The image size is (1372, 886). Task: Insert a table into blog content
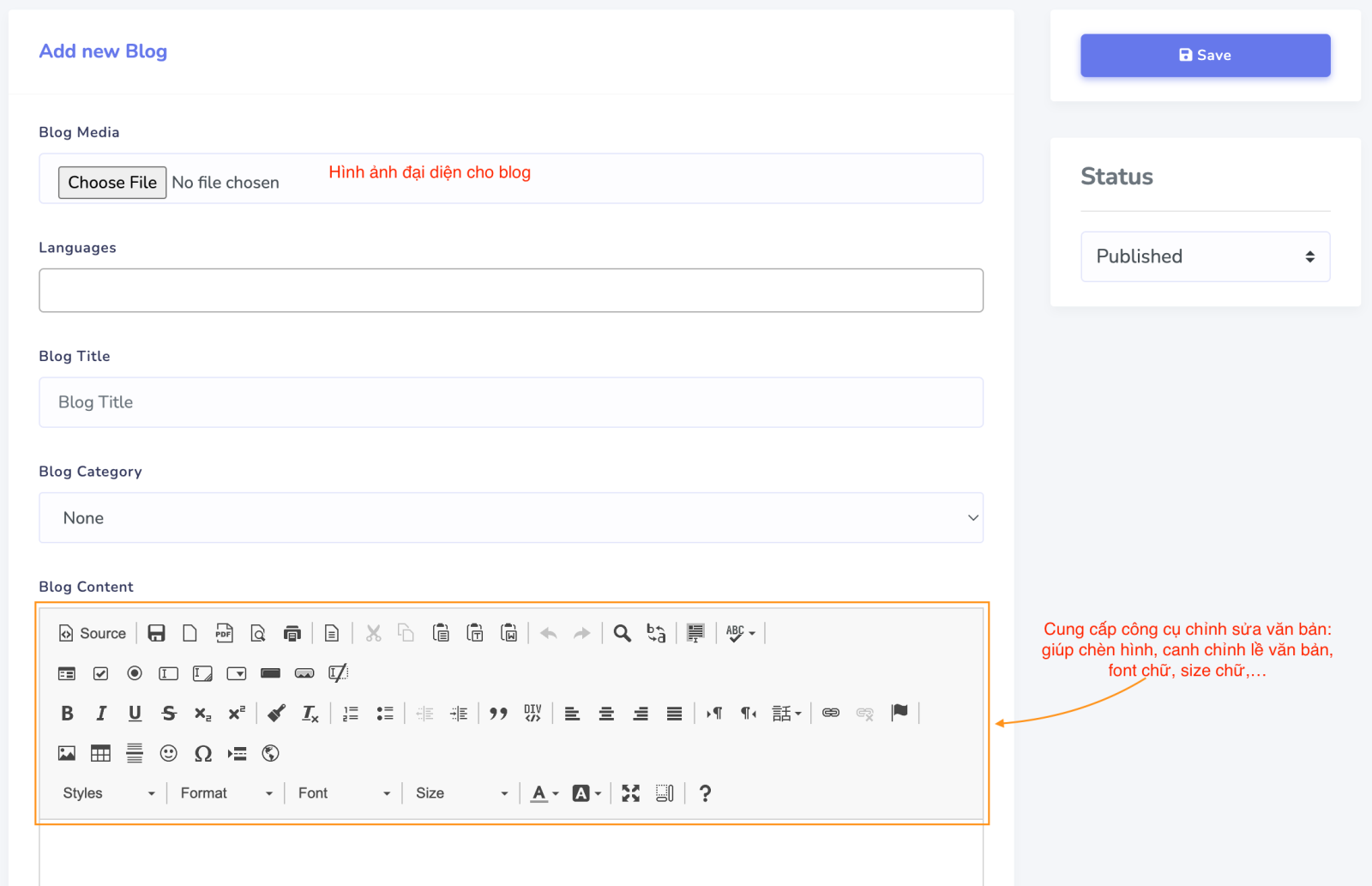100,754
